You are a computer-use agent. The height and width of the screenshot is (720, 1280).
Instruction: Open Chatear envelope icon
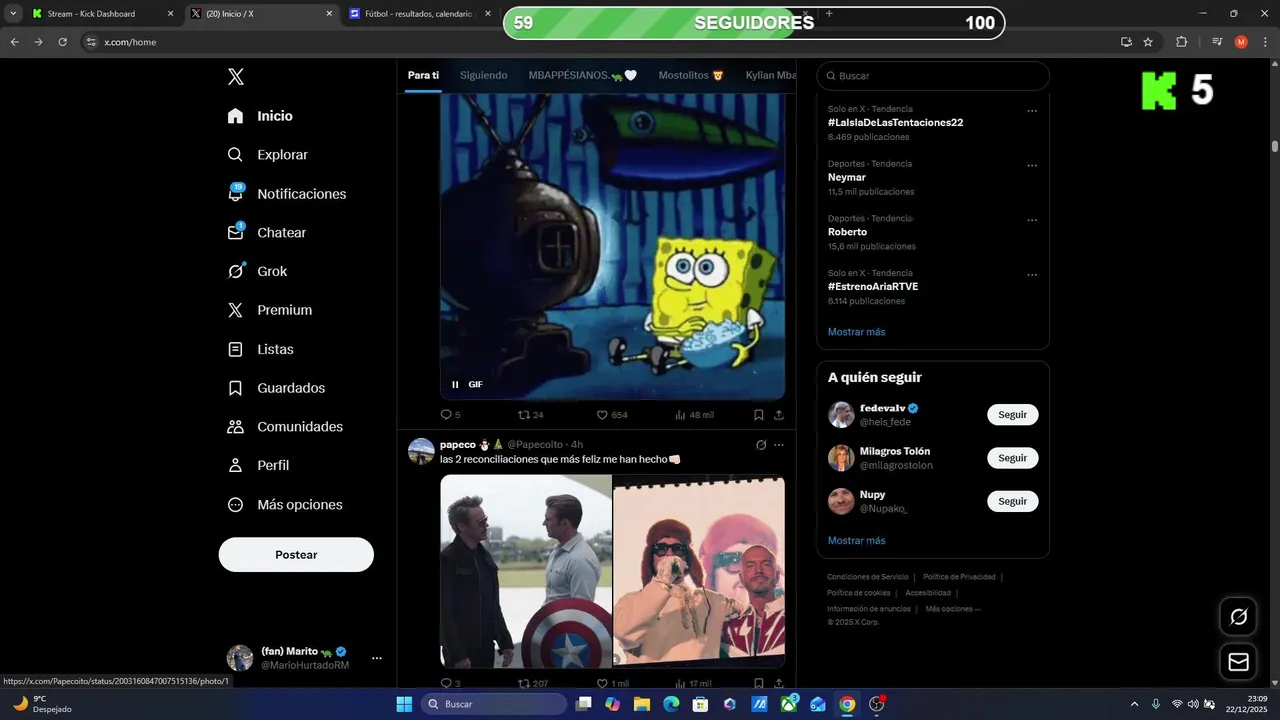click(x=235, y=232)
